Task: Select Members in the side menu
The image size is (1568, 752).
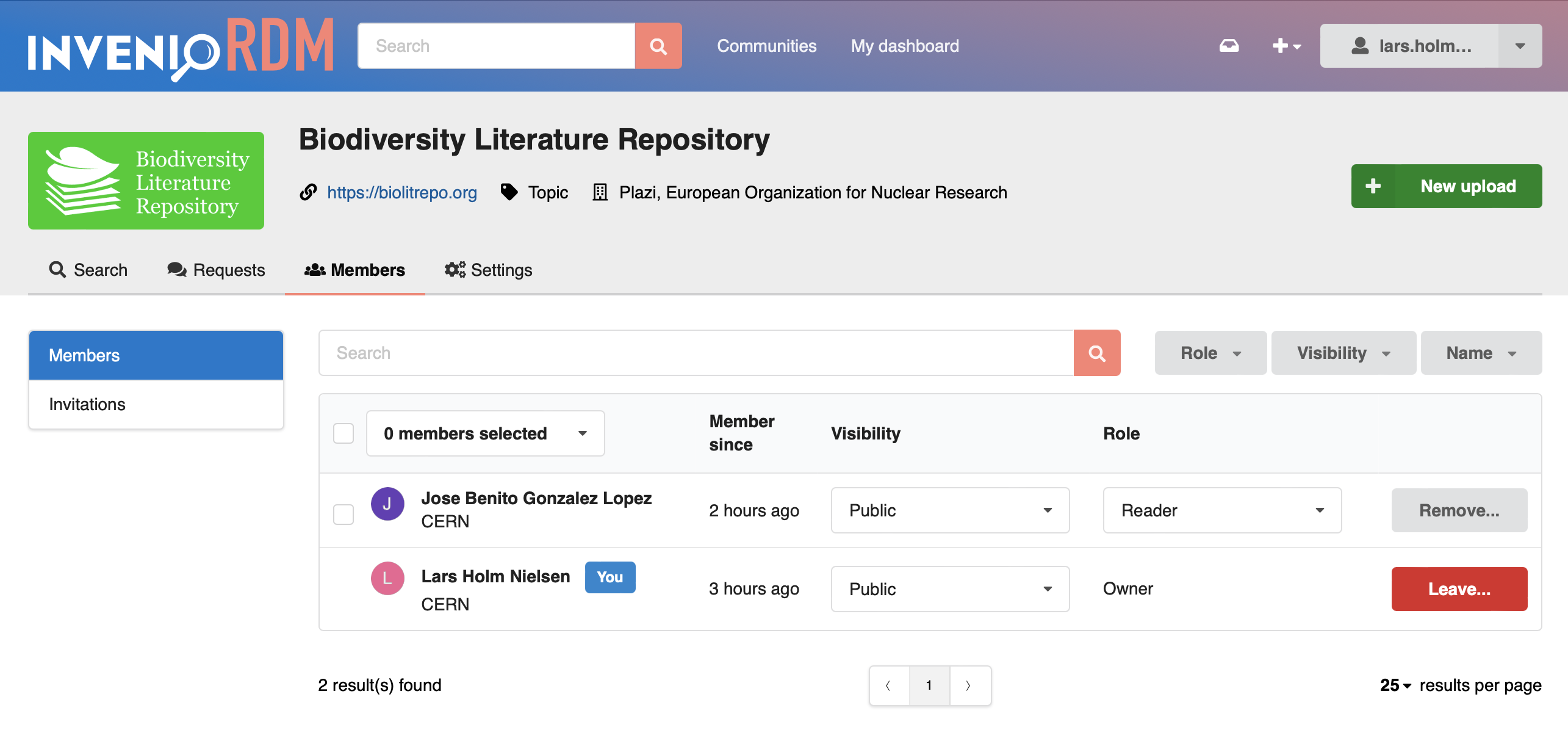Action: (x=156, y=355)
